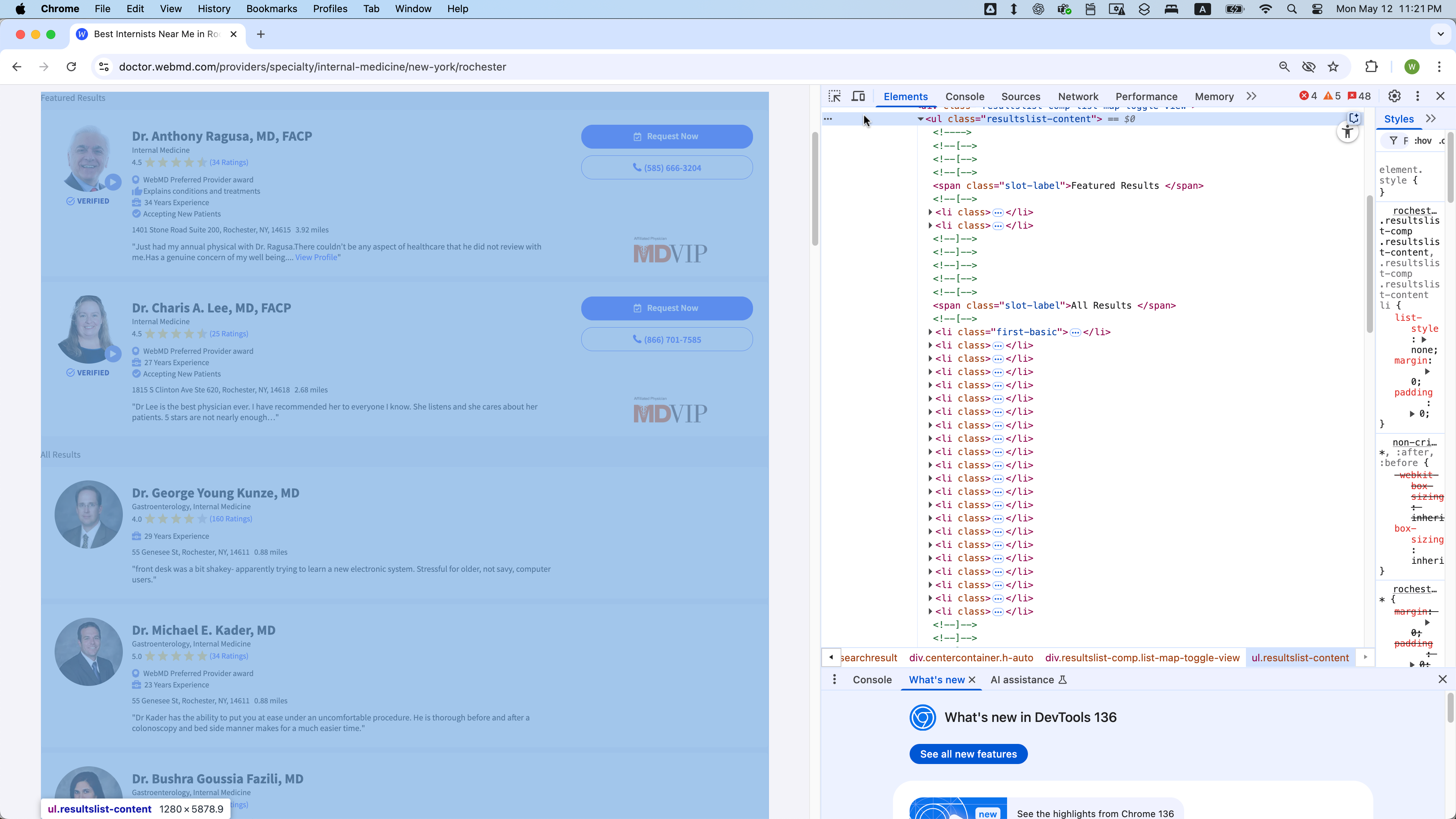
Task: Open Chrome extensions puzzle icon
Action: click(1371, 67)
